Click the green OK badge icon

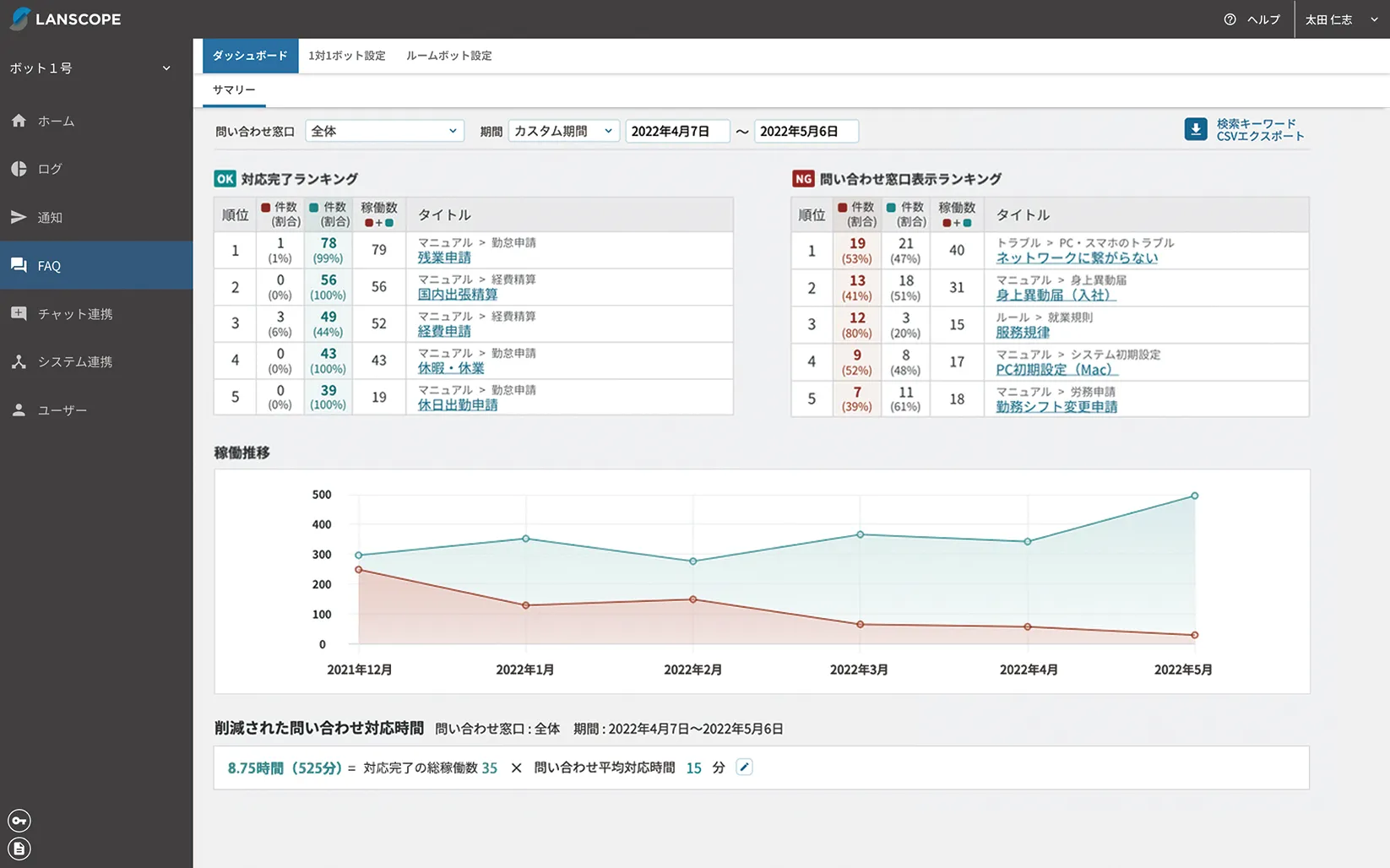[x=225, y=178]
